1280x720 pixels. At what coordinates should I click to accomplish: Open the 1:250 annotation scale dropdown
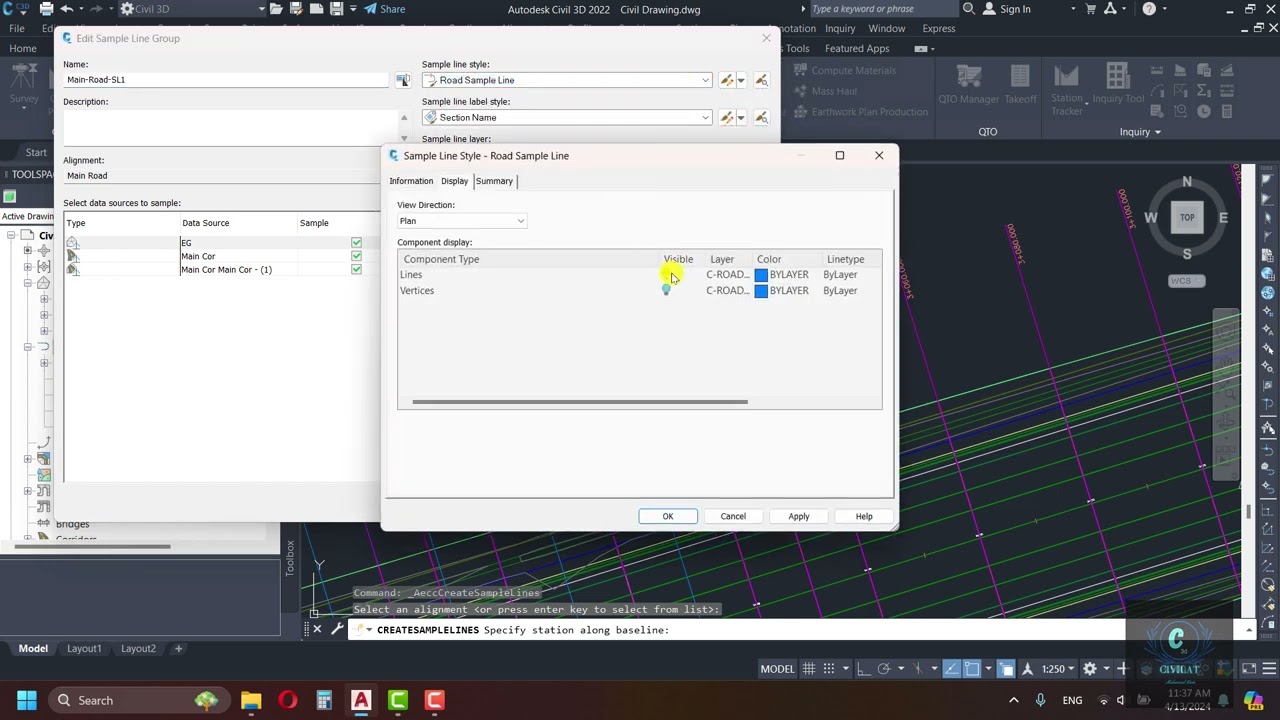pos(1057,669)
